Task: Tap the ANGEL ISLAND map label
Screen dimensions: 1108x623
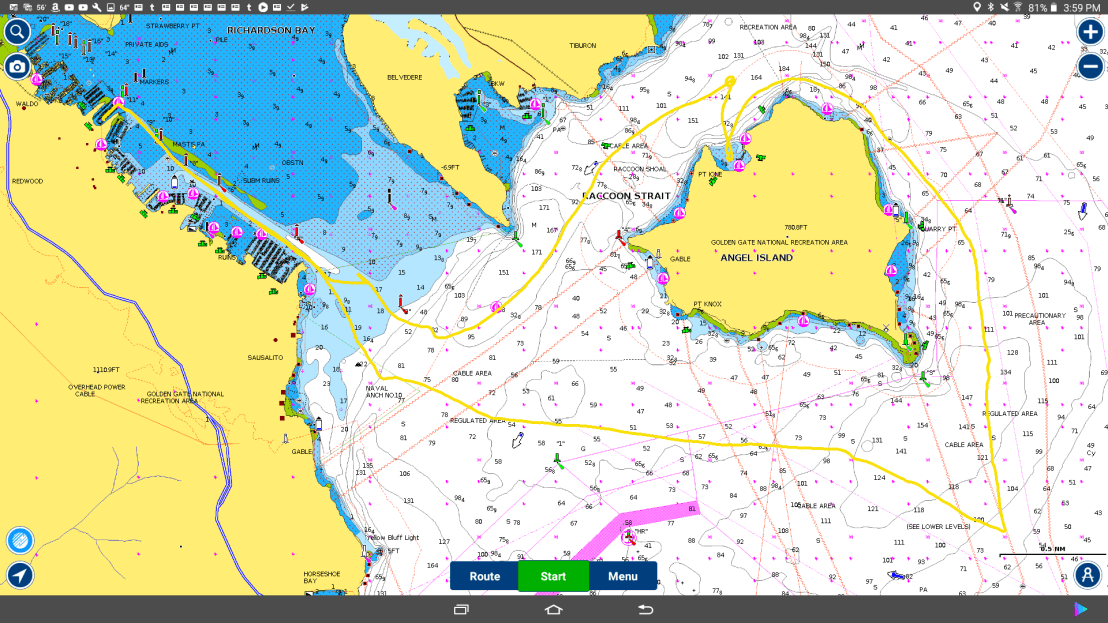Action: click(757, 258)
